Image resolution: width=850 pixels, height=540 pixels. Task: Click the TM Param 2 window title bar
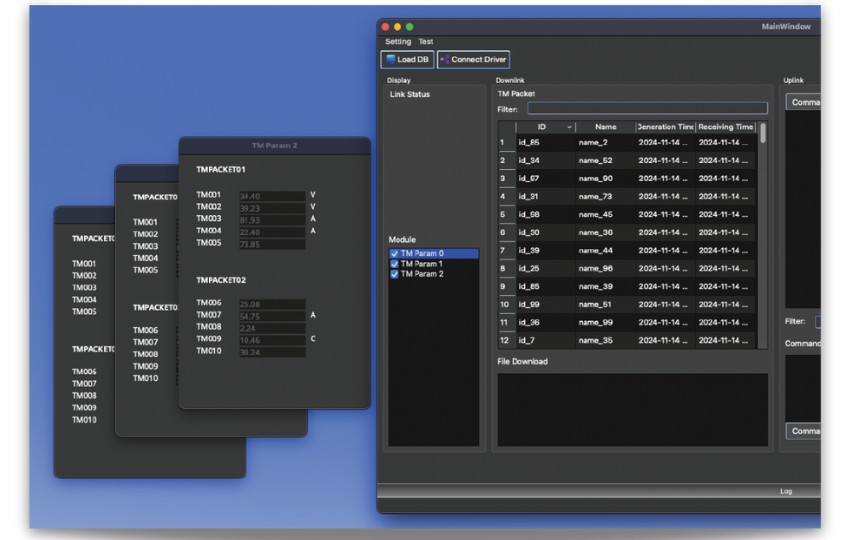tap(274, 146)
